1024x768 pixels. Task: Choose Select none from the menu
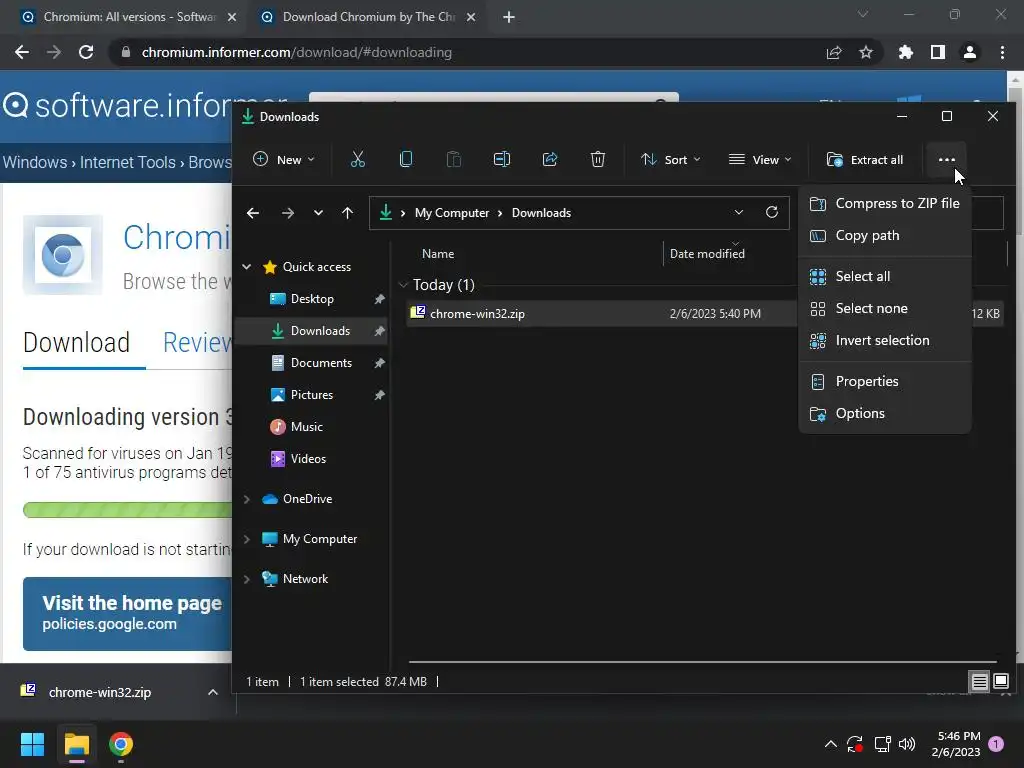(x=885, y=308)
